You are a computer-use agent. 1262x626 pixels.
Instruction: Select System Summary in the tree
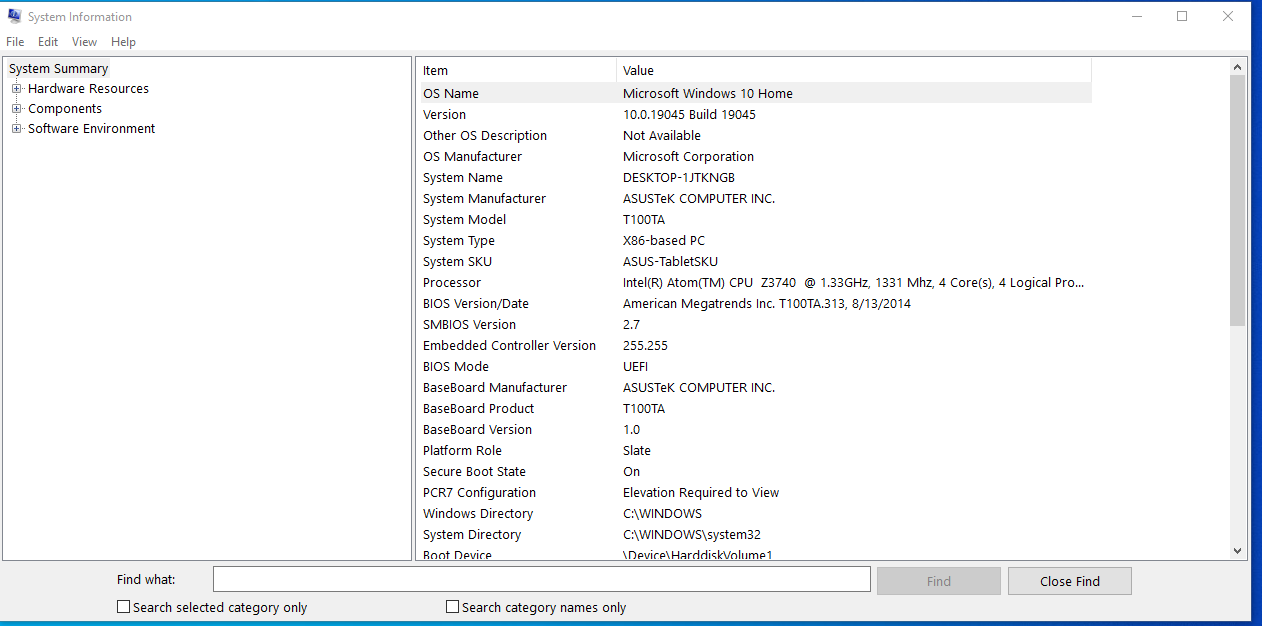[58, 69]
